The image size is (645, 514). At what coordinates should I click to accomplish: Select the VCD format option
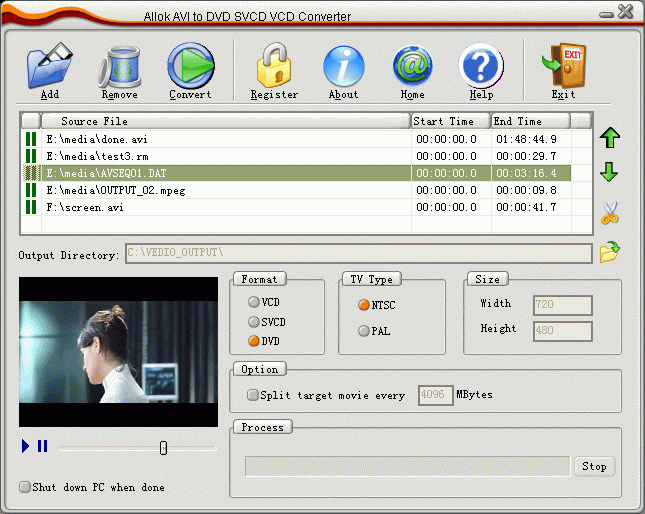point(254,302)
